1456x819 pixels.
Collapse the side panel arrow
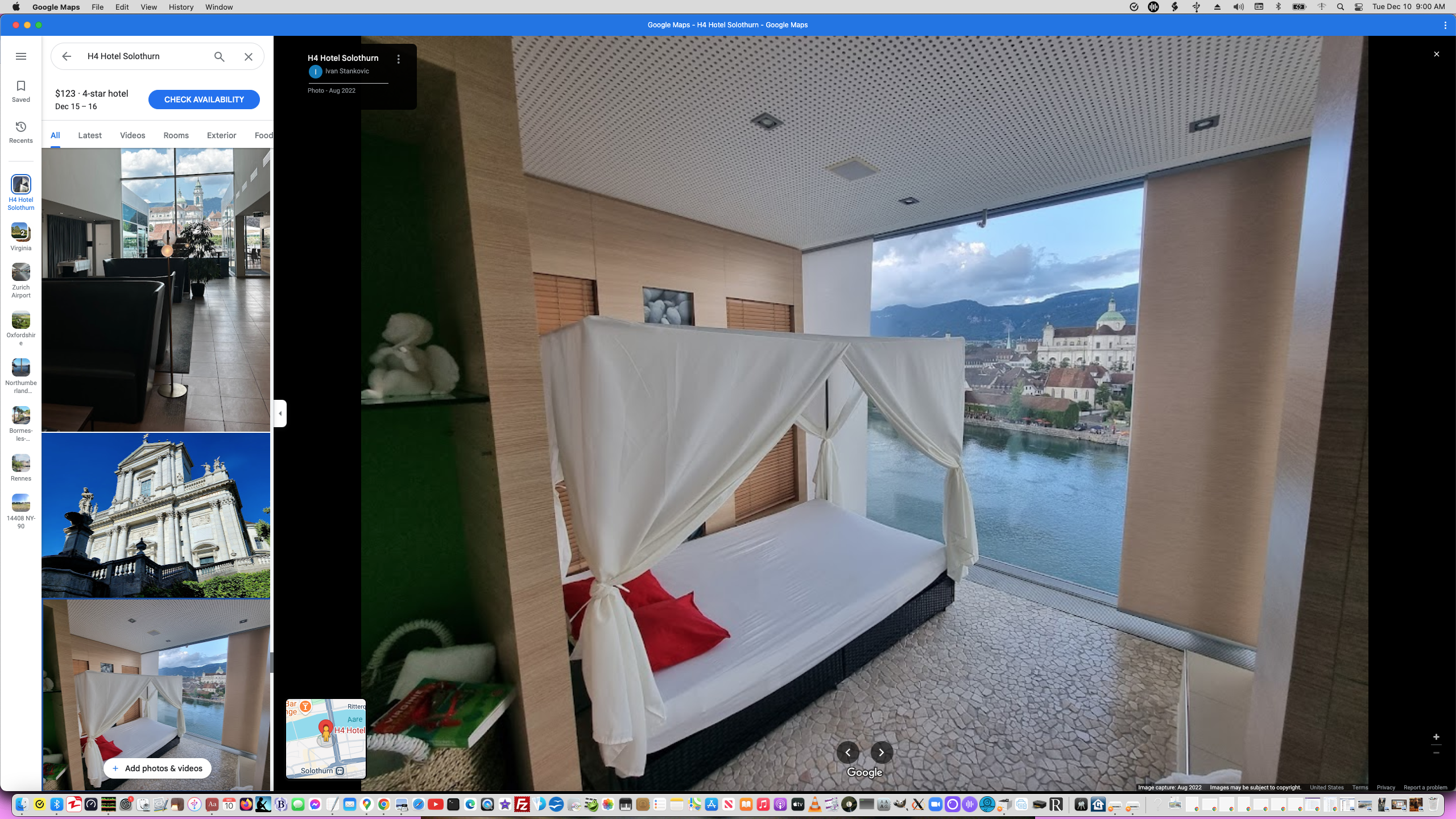coord(280,413)
